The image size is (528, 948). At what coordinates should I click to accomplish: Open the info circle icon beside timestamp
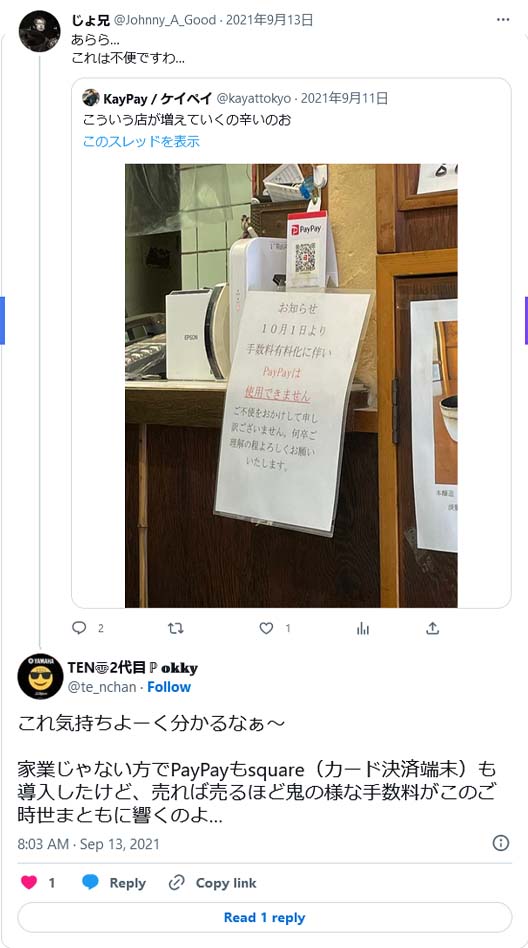[501, 843]
